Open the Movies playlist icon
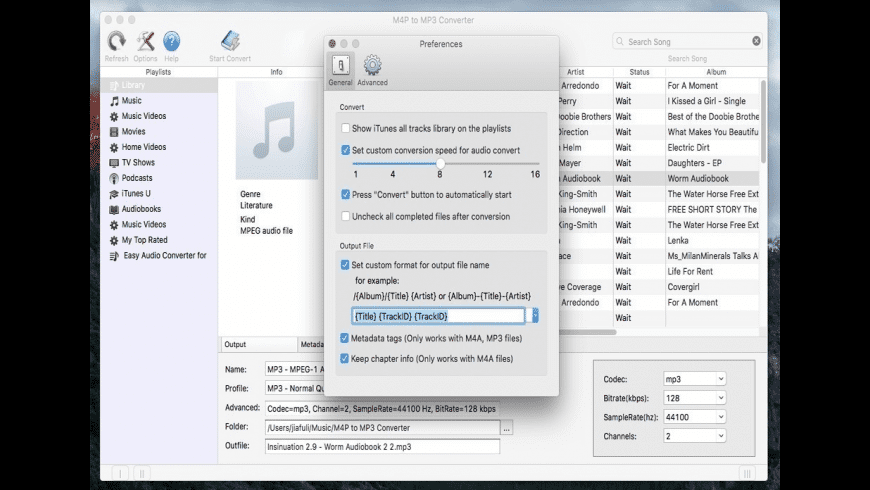The image size is (870, 490). [x=114, y=132]
